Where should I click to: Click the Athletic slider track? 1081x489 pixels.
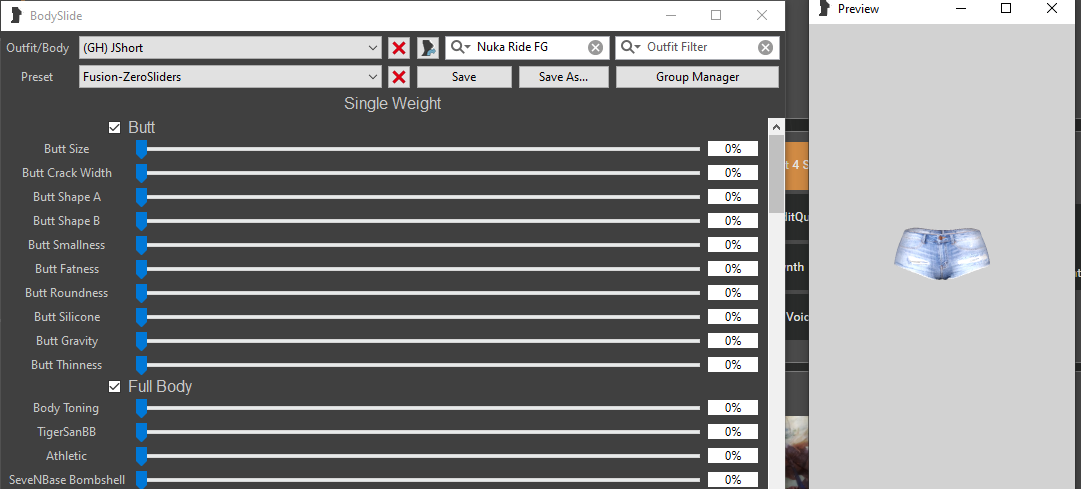(x=418, y=456)
